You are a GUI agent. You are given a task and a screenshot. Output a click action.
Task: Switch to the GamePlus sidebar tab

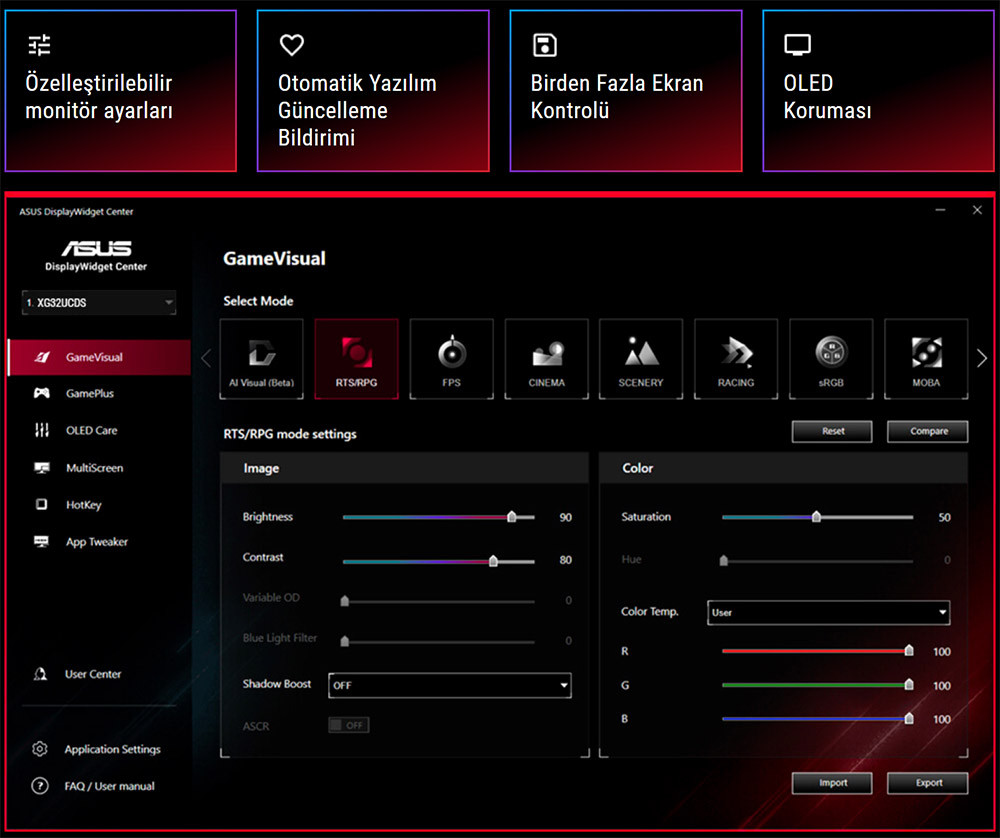(89, 394)
